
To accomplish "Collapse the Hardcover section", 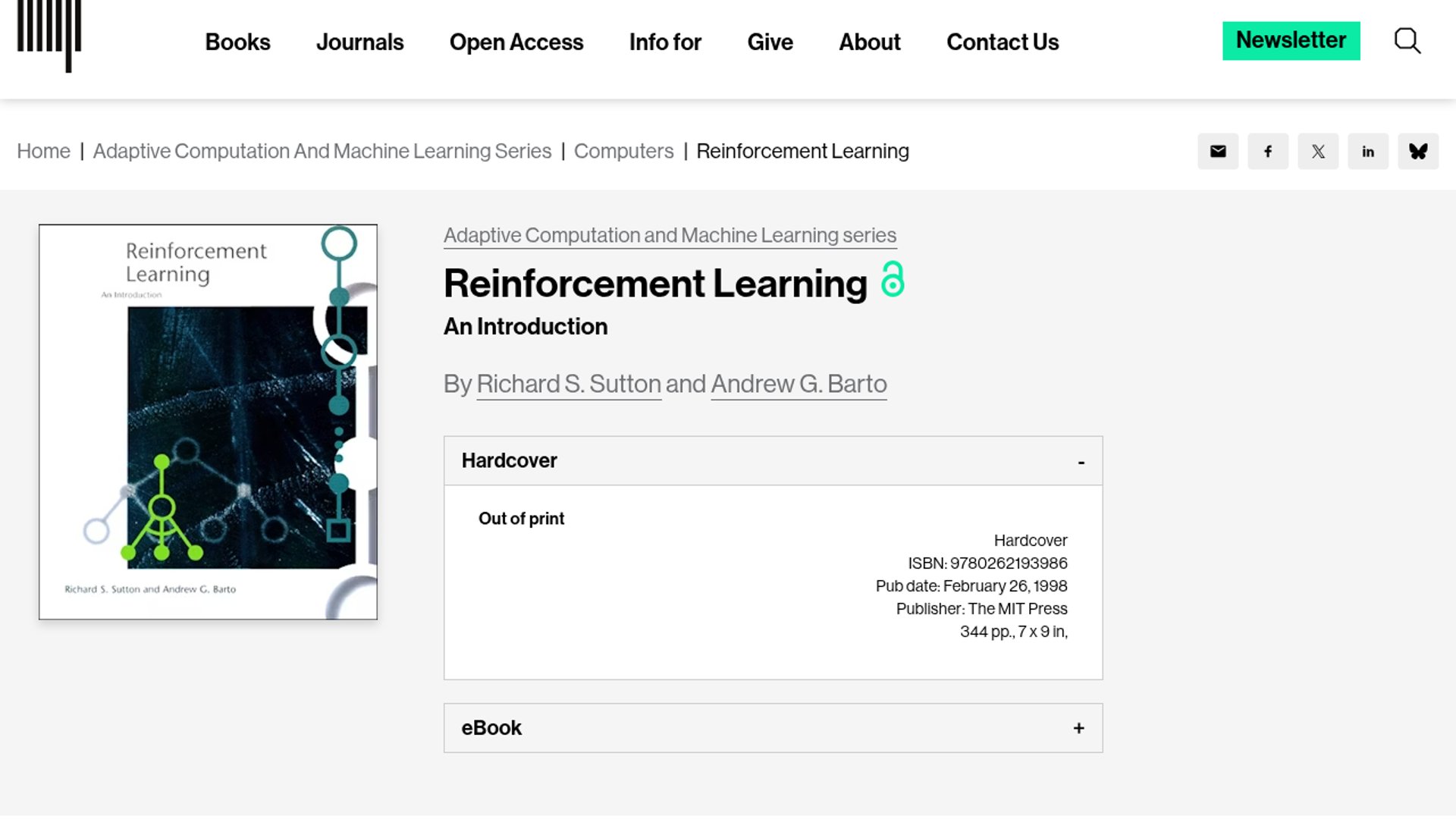I will coord(1081,461).
